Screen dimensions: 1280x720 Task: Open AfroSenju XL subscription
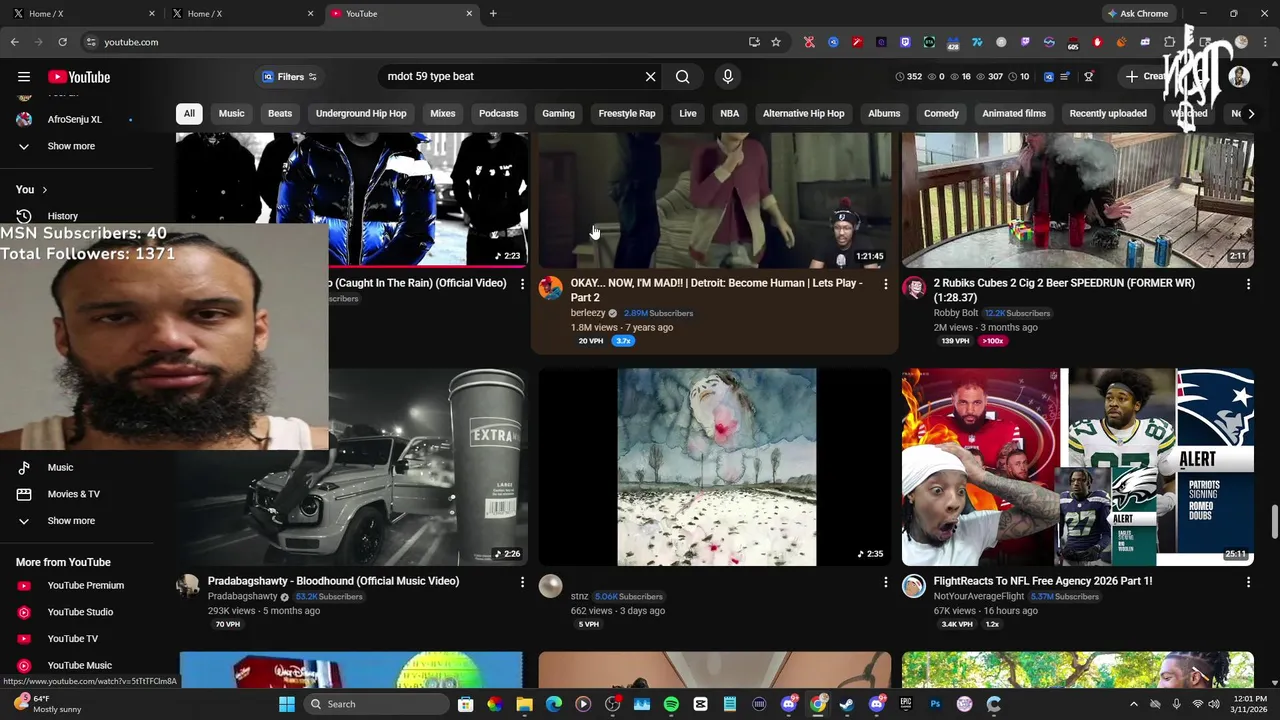tap(74, 119)
